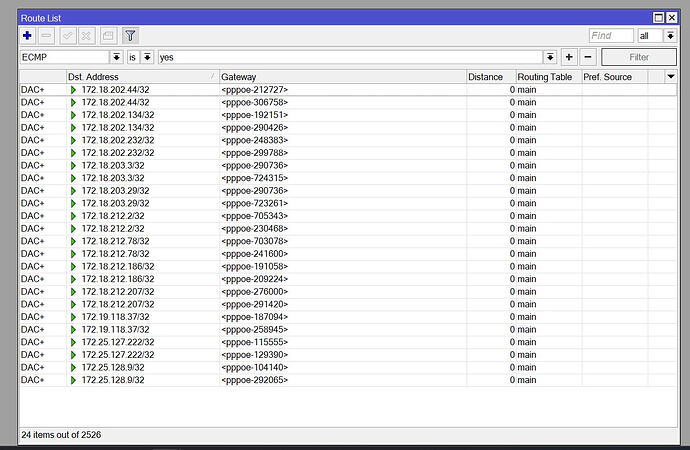
Task: Sort by Routing Table column header
Action: pyautogui.click(x=549, y=77)
